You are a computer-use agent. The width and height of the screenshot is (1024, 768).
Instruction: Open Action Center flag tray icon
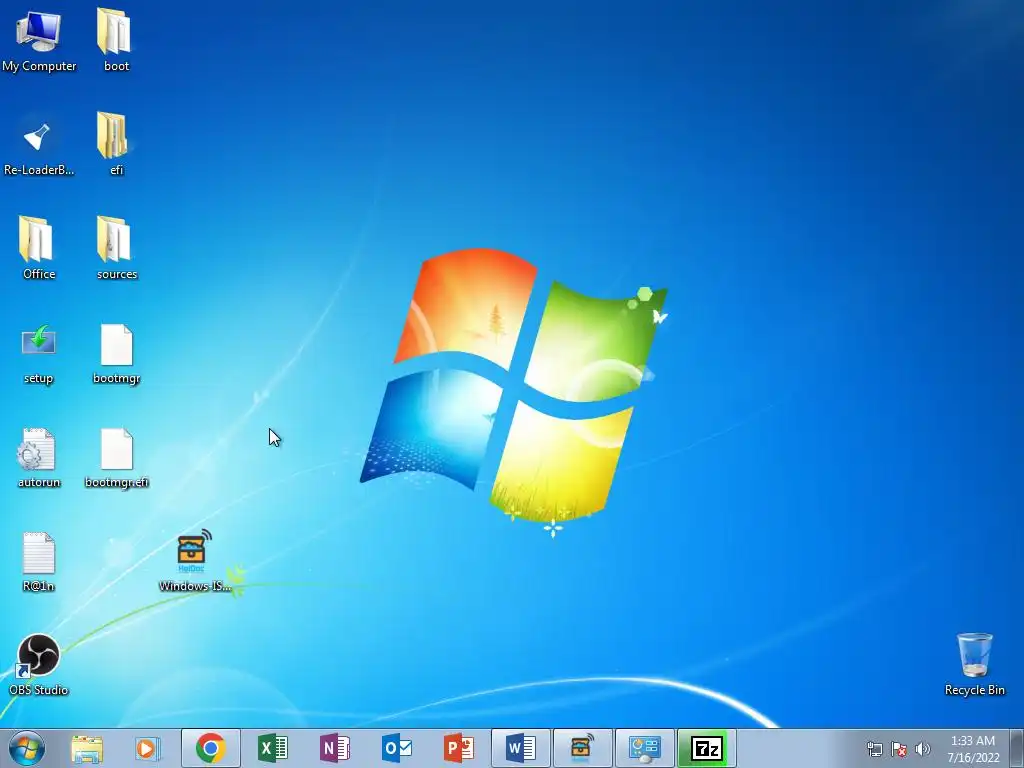click(x=899, y=749)
